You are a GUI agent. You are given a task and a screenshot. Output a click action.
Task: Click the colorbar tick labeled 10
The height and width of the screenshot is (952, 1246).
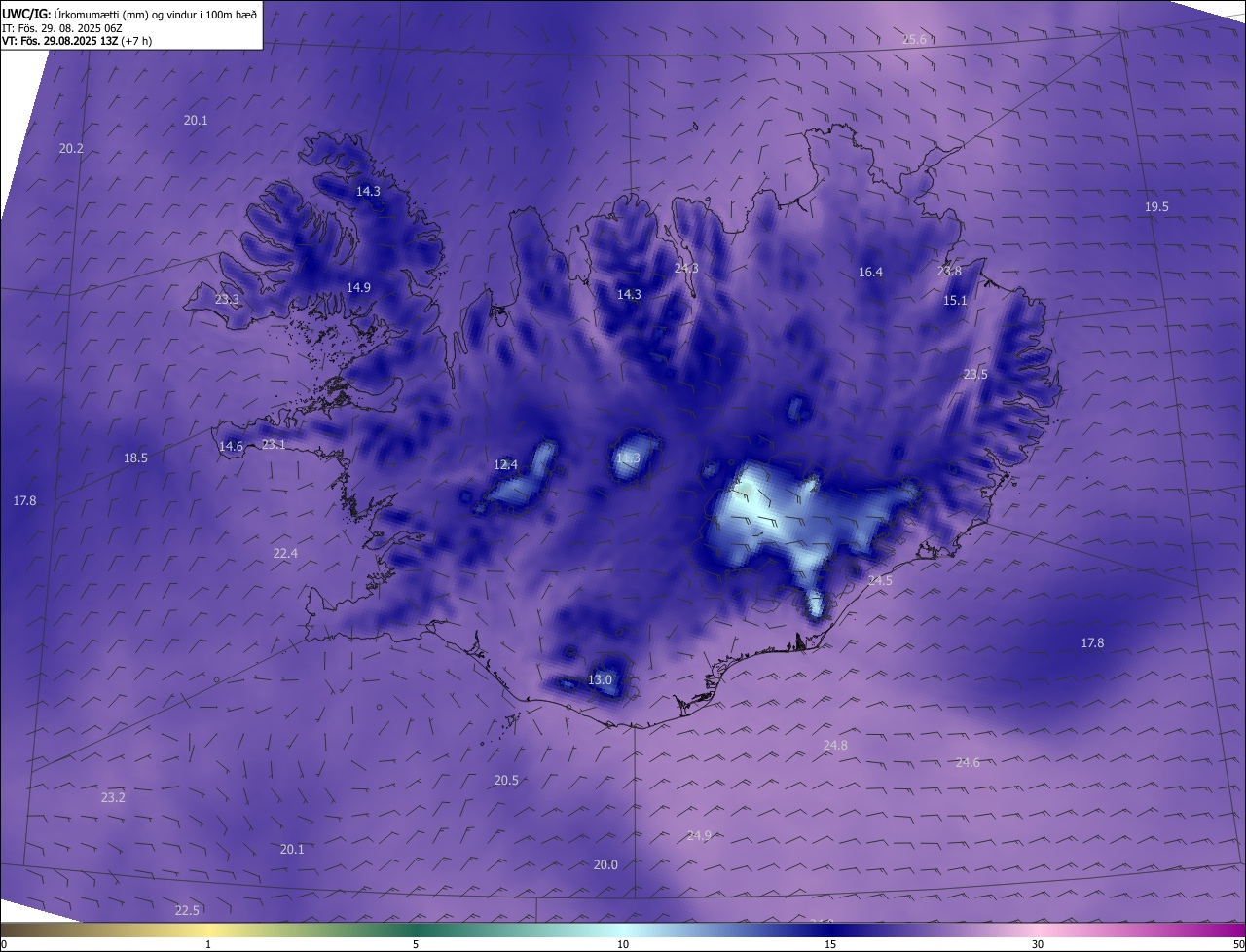pos(623,944)
